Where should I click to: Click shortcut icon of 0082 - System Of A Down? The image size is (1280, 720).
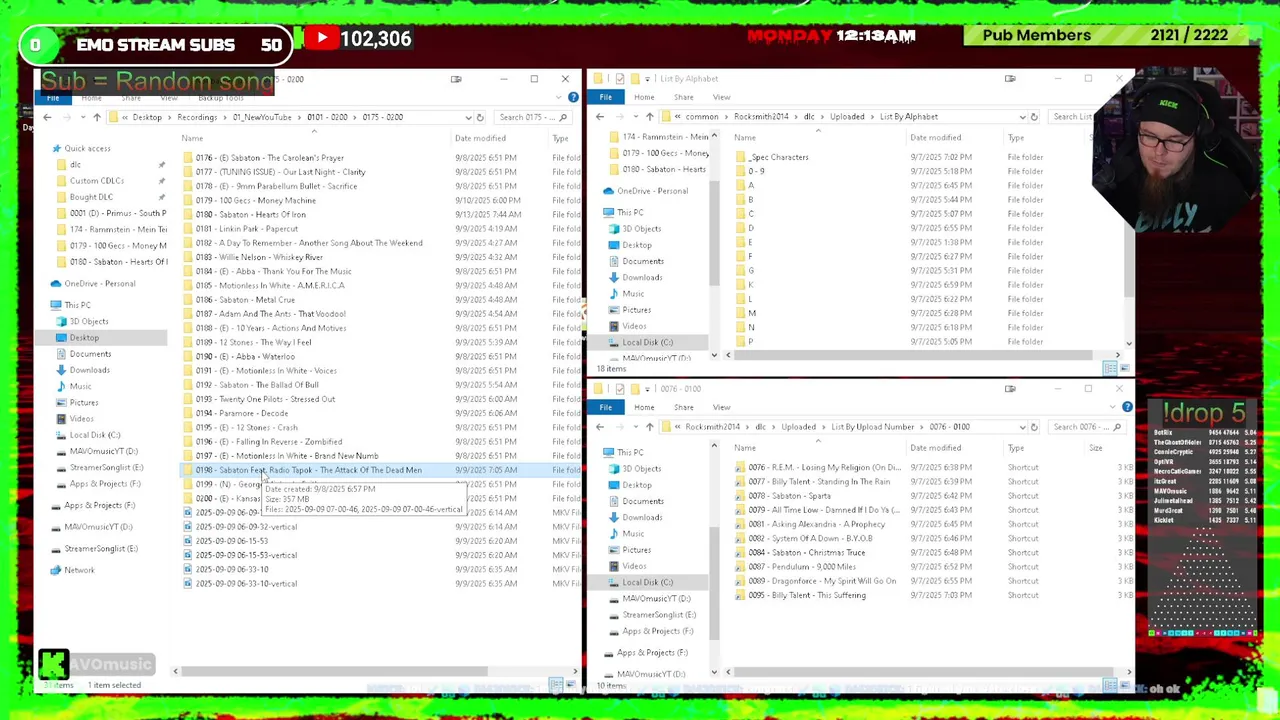[x=741, y=539]
